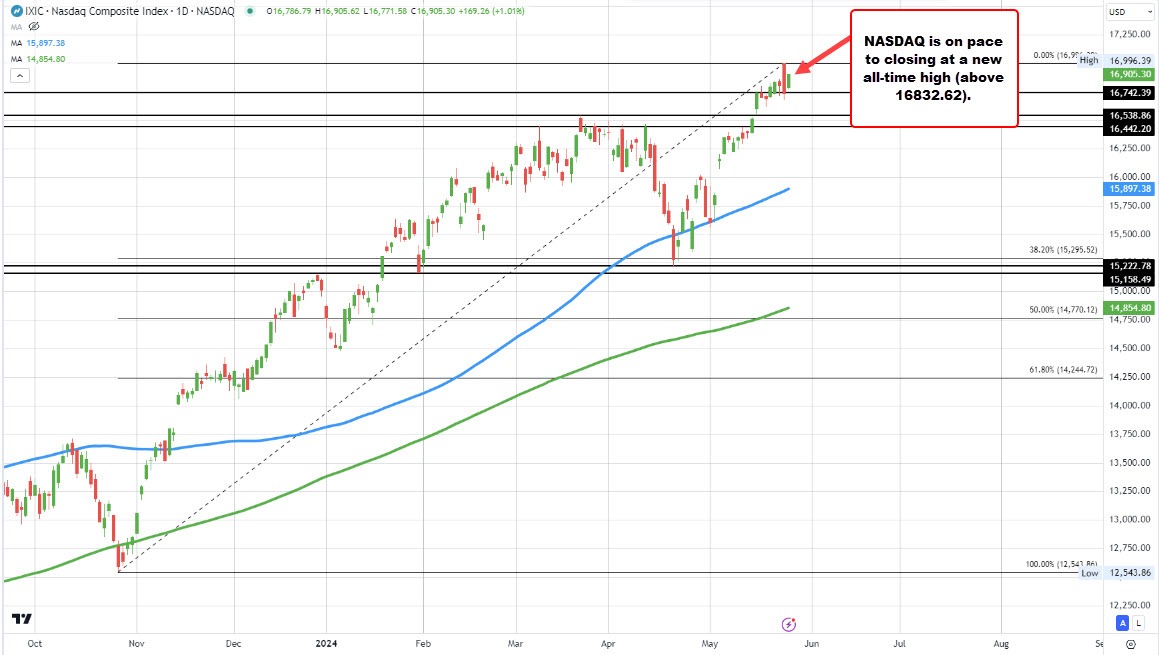This screenshot has height=655, width=1159.
Task: Click 2024 on the time axis
Action: (325, 645)
